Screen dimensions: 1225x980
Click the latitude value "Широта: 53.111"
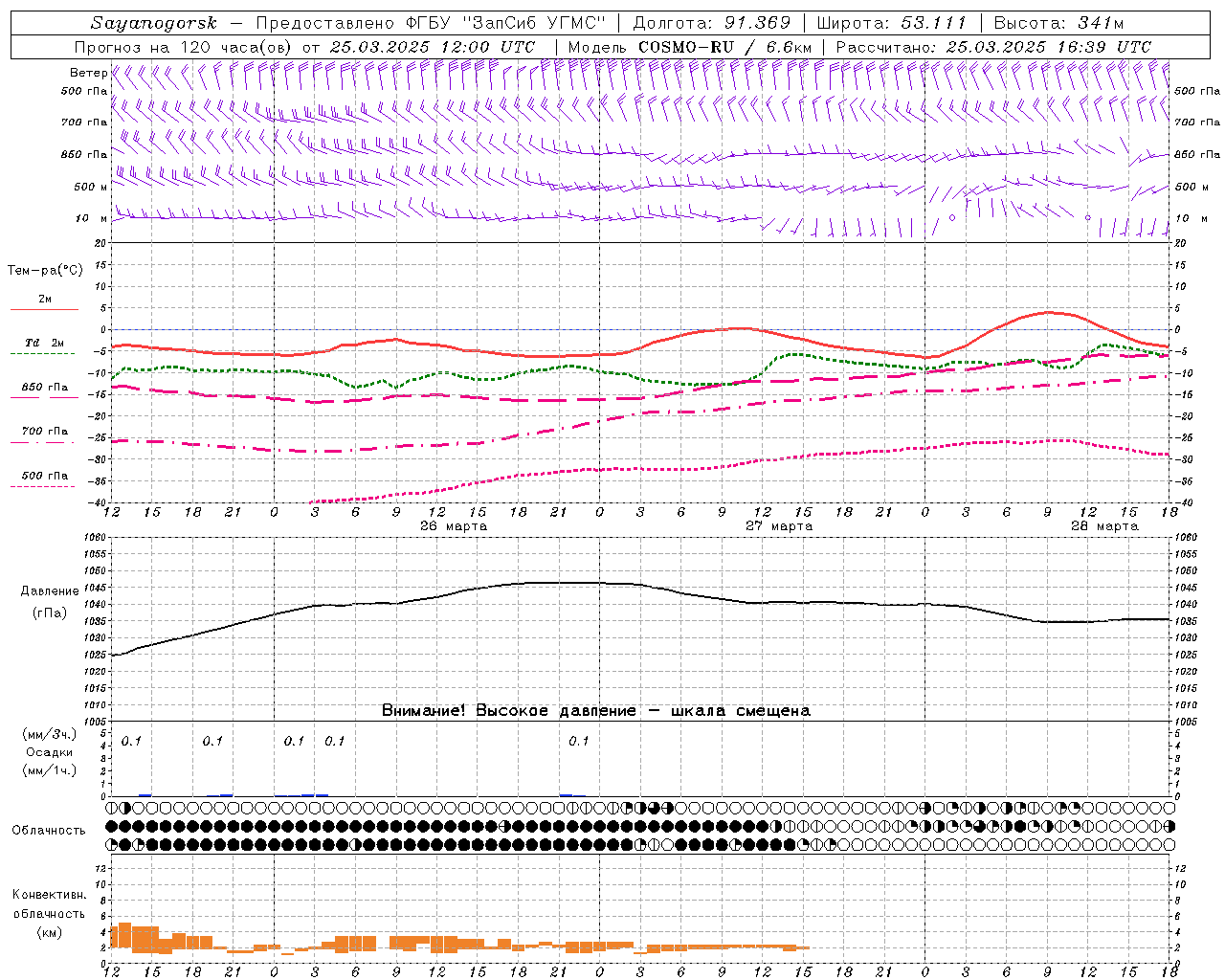[892, 23]
